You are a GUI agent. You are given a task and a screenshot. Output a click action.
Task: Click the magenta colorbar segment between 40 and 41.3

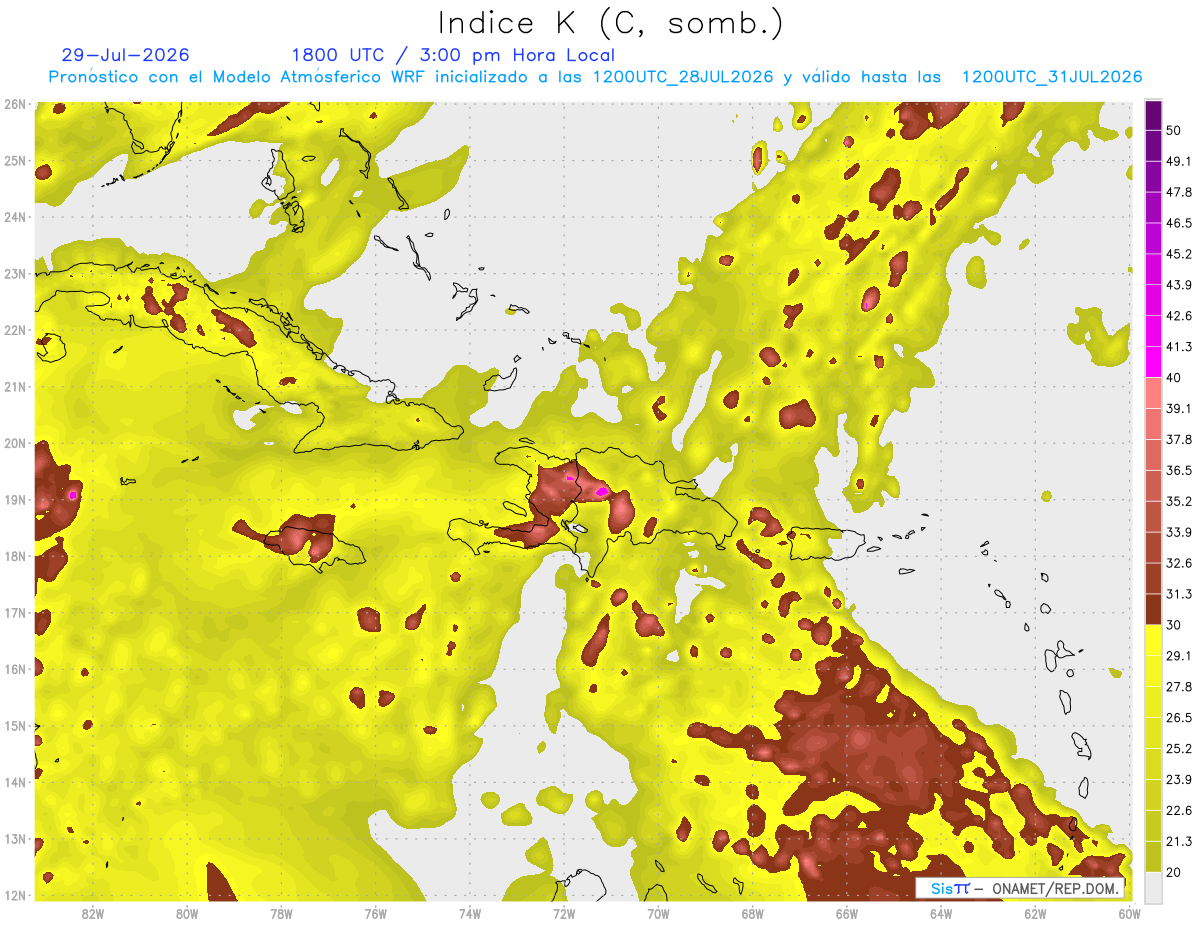point(1153,362)
